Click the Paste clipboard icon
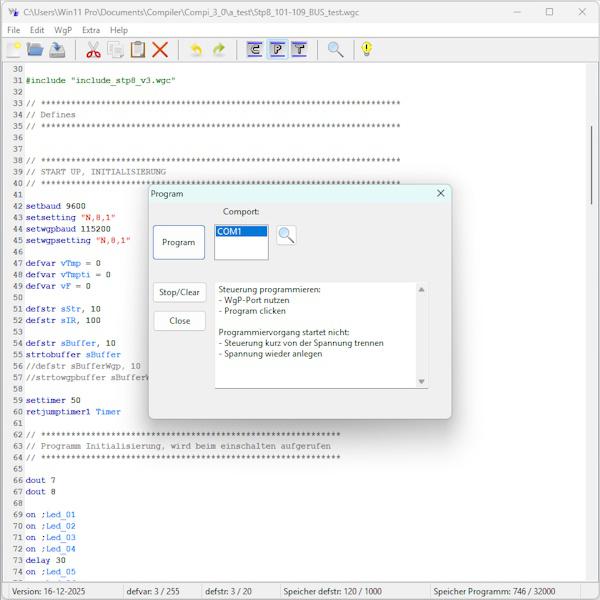The width and height of the screenshot is (600, 600). 138,49
